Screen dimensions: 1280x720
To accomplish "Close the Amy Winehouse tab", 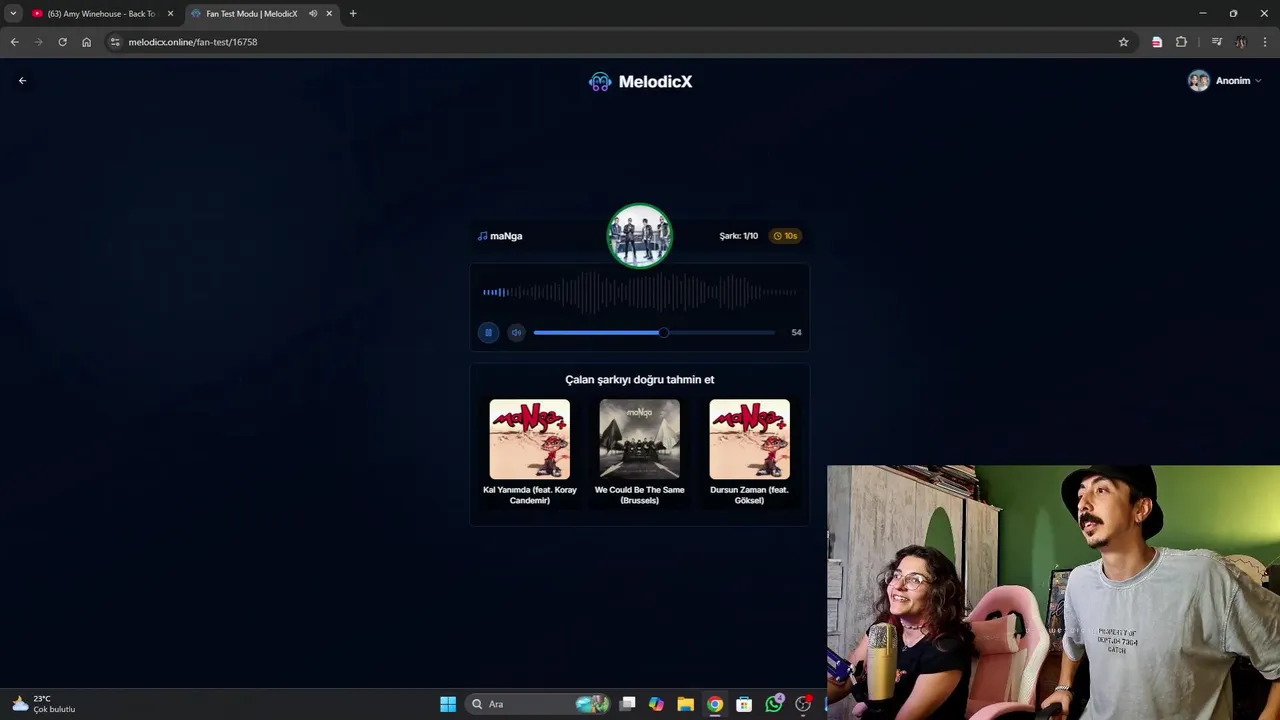I will 170,14.
